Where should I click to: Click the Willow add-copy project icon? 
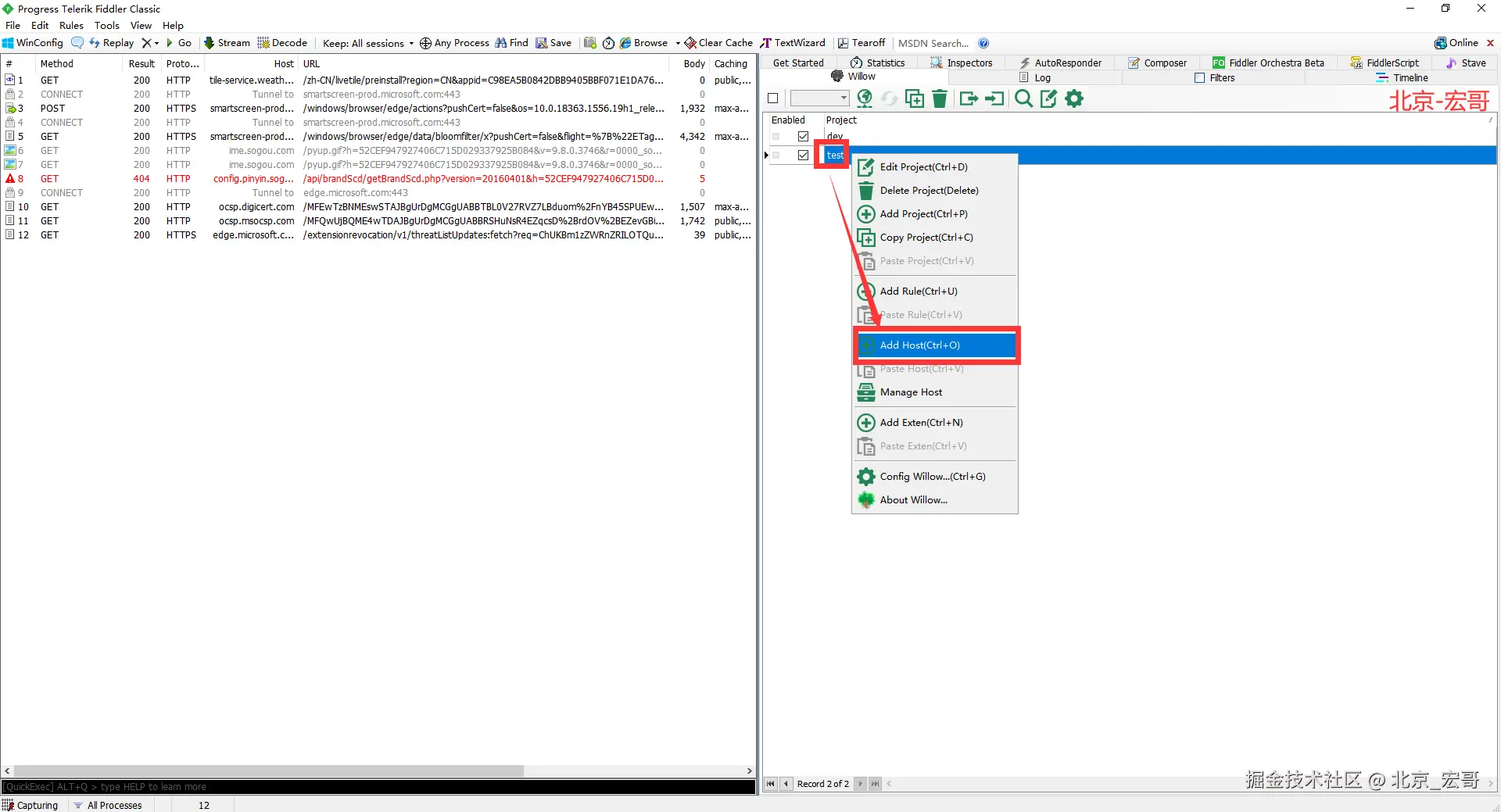915,98
